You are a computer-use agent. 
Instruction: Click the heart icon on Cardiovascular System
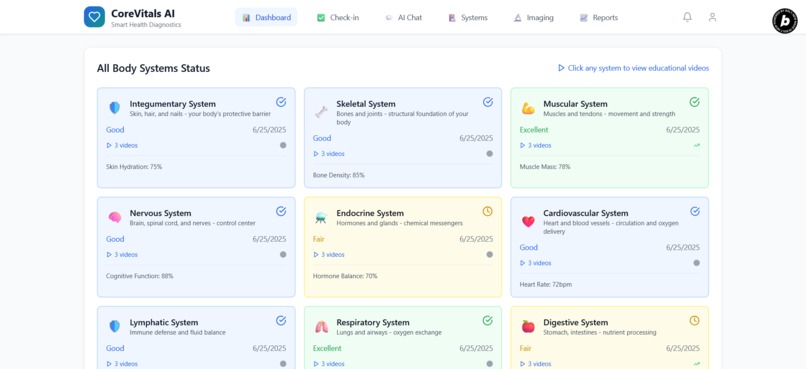tap(528, 222)
